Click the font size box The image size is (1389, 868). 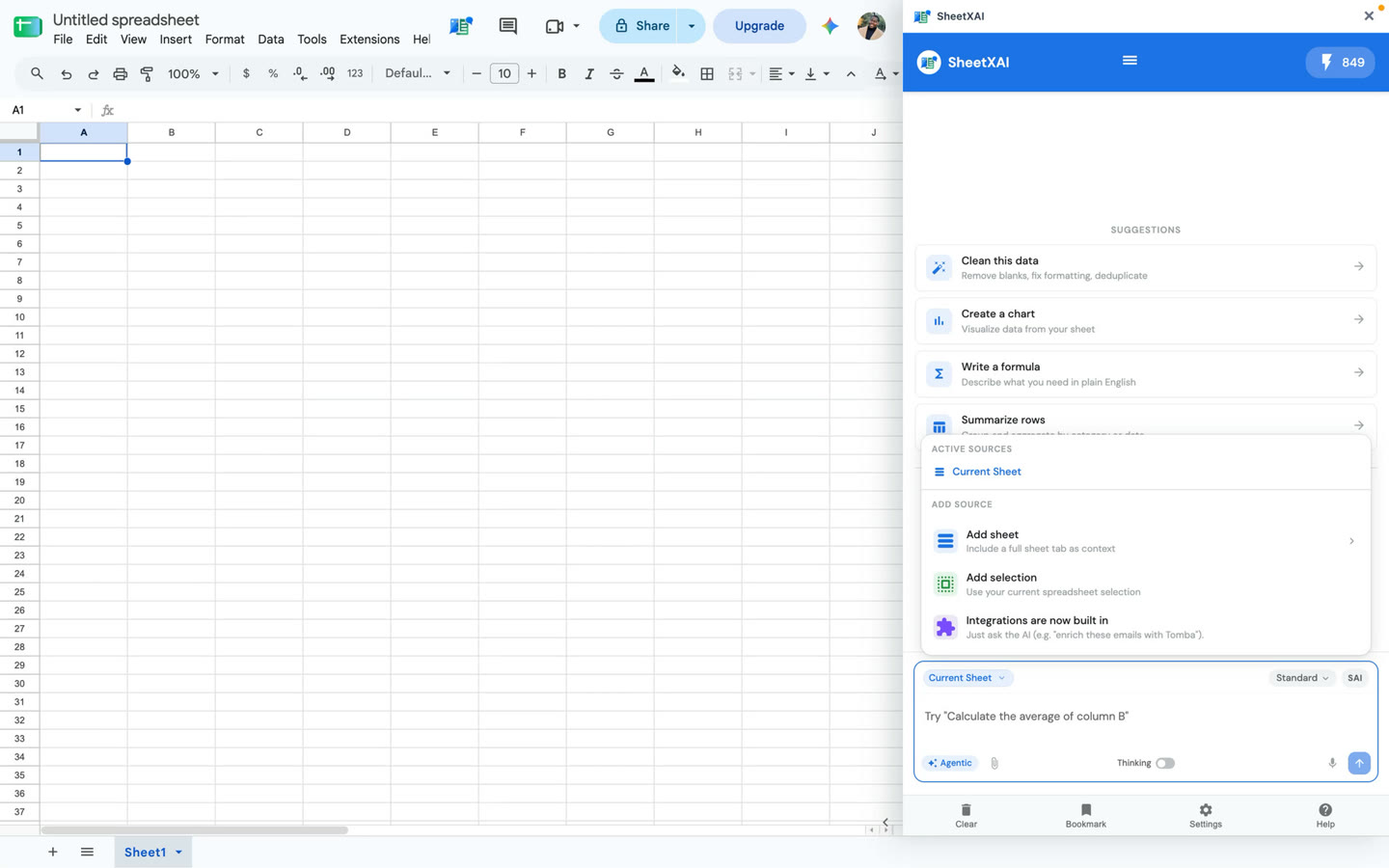pos(504,73)
